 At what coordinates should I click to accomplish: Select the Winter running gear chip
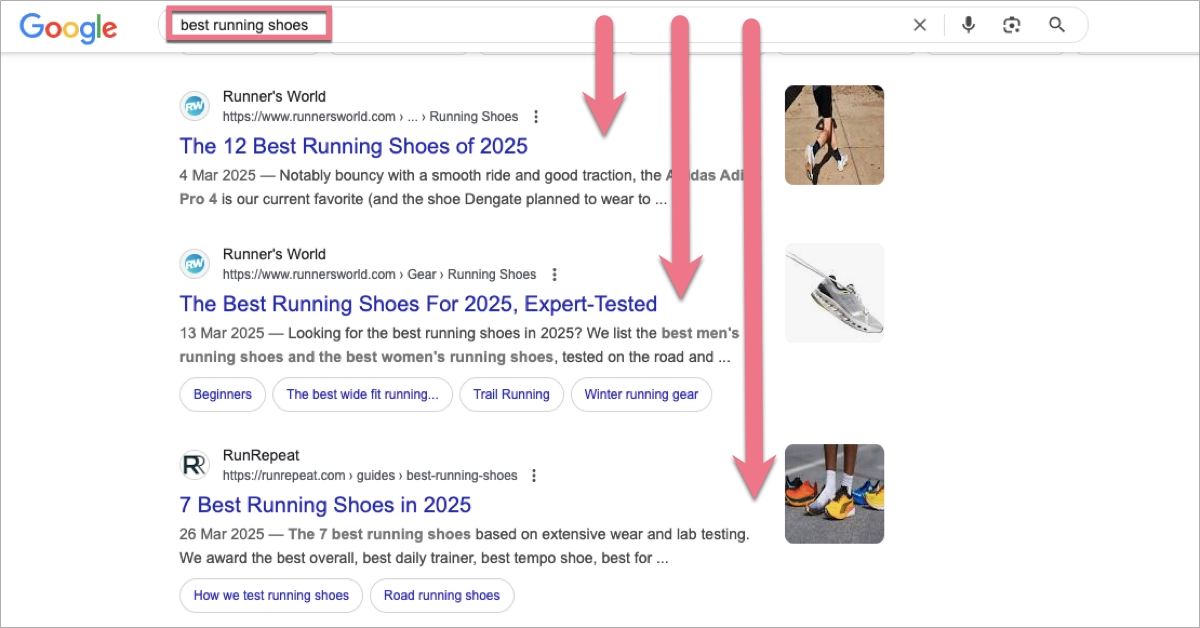(641, 394)
